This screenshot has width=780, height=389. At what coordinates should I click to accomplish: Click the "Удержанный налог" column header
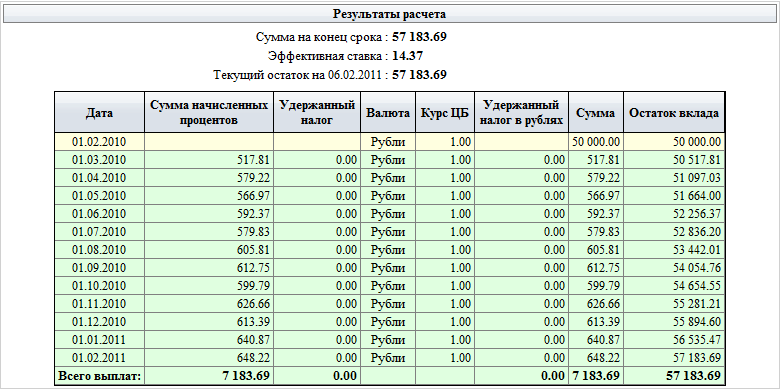[x=317, y=113]
